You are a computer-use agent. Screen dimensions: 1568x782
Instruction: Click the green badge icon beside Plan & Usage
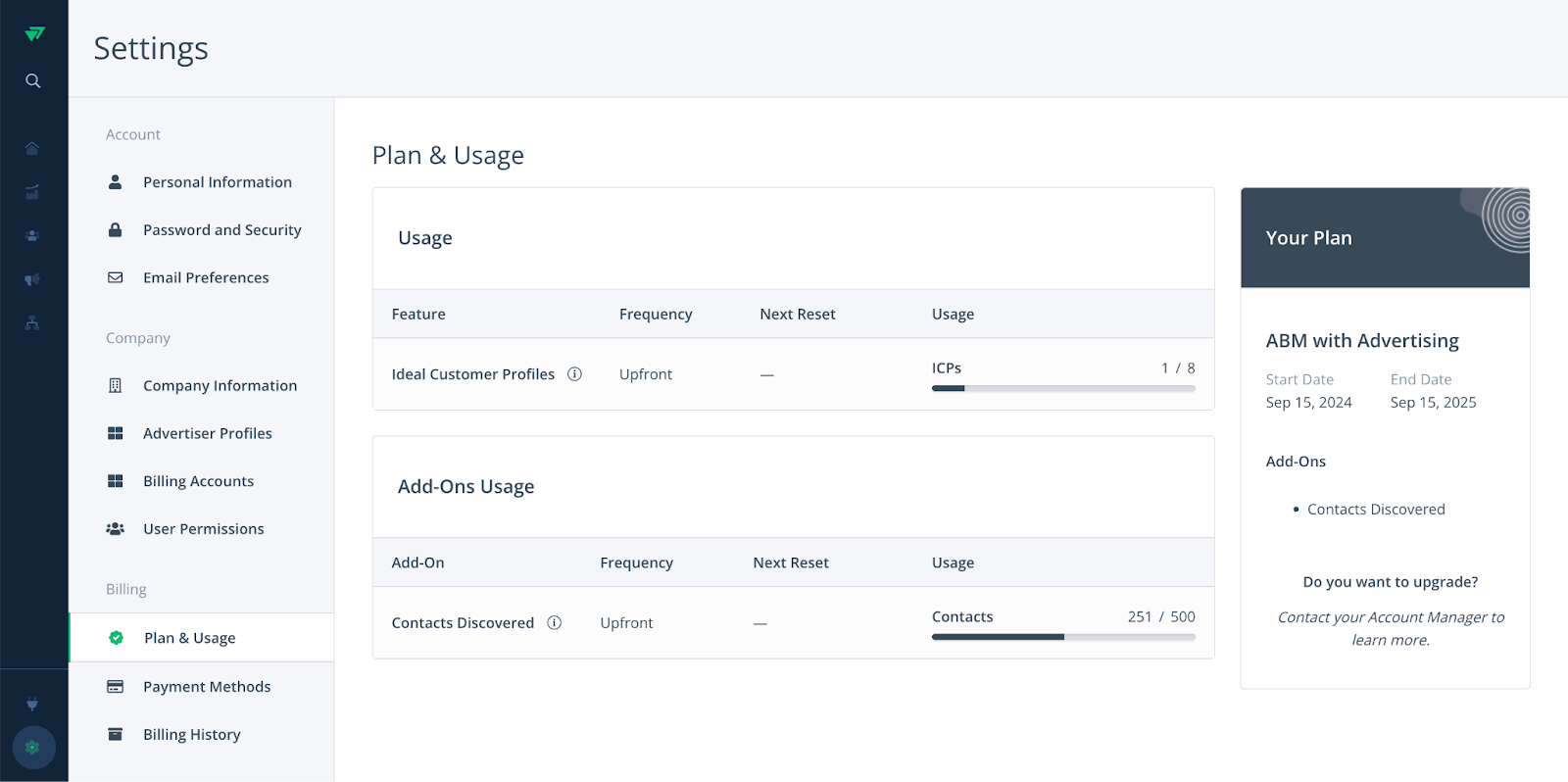point(116,638)
